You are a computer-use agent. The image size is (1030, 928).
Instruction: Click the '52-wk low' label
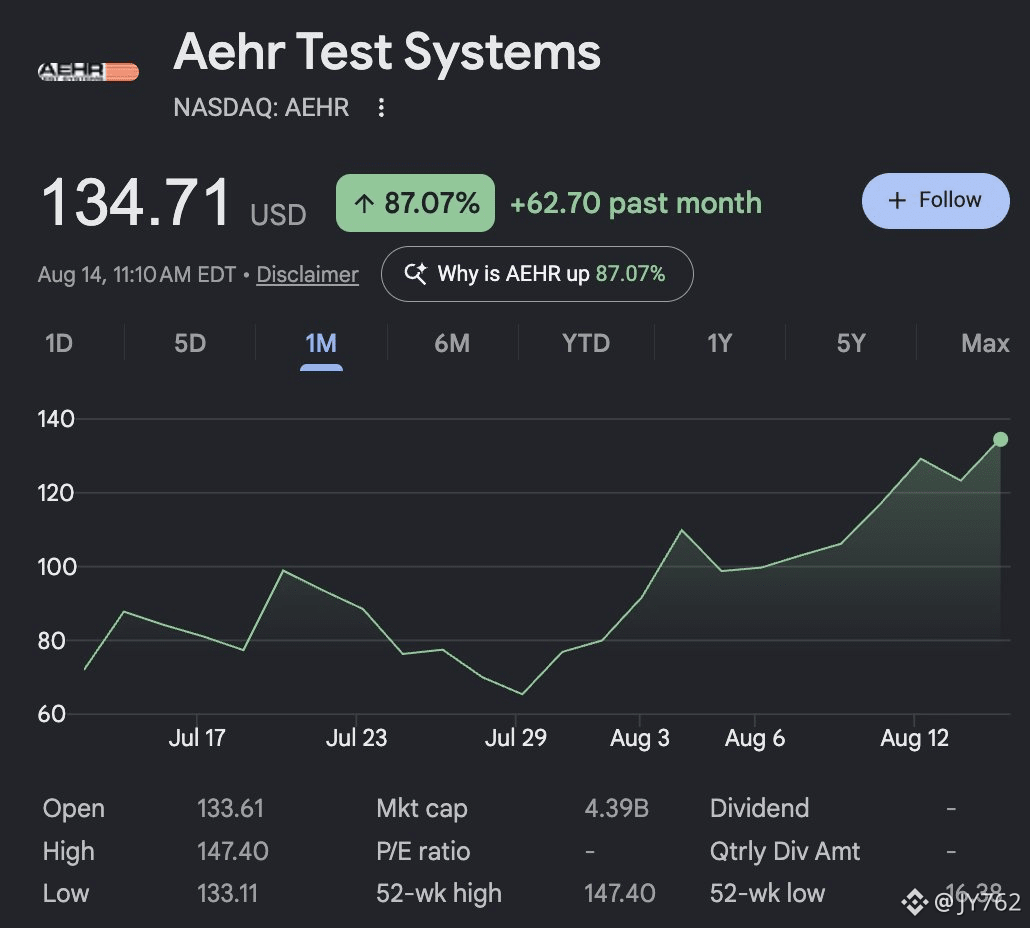point(767,894)
